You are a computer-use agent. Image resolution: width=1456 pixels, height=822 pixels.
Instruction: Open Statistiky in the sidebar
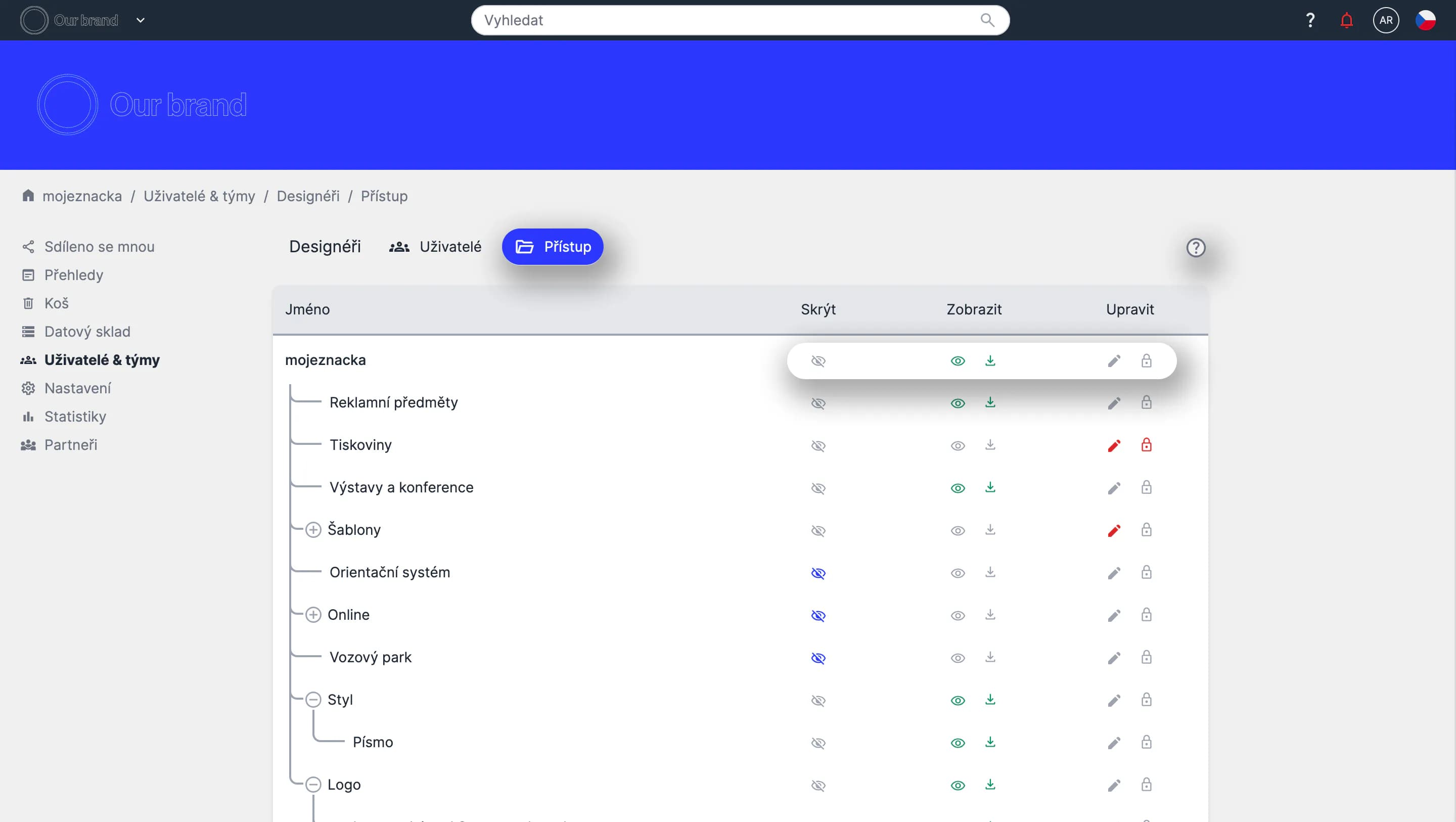coord(75,417)
